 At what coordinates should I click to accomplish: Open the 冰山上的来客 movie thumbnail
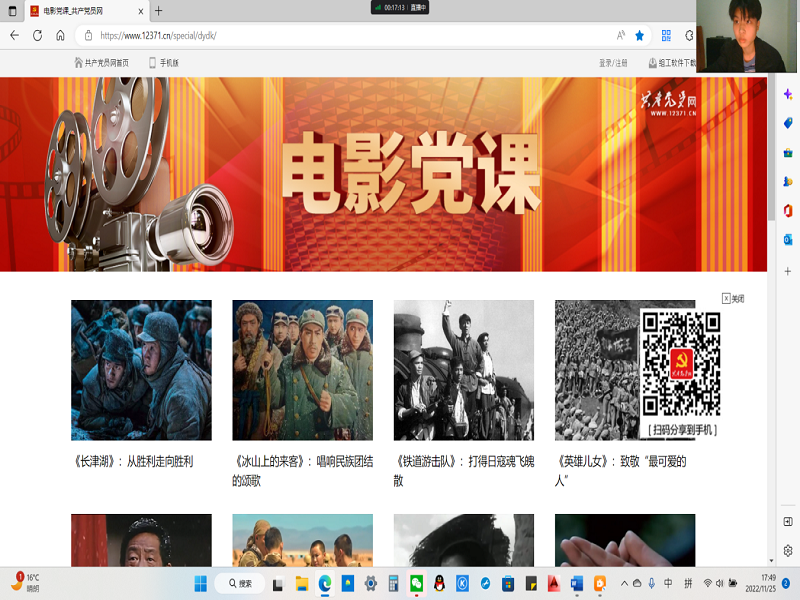point(303,370)
